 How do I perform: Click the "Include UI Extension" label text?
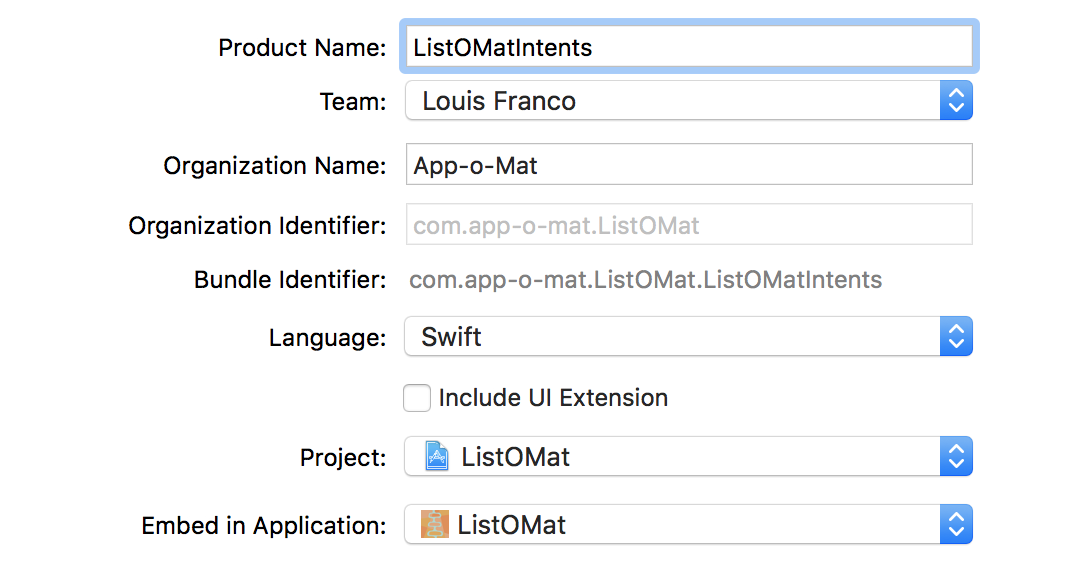point(553,398)
